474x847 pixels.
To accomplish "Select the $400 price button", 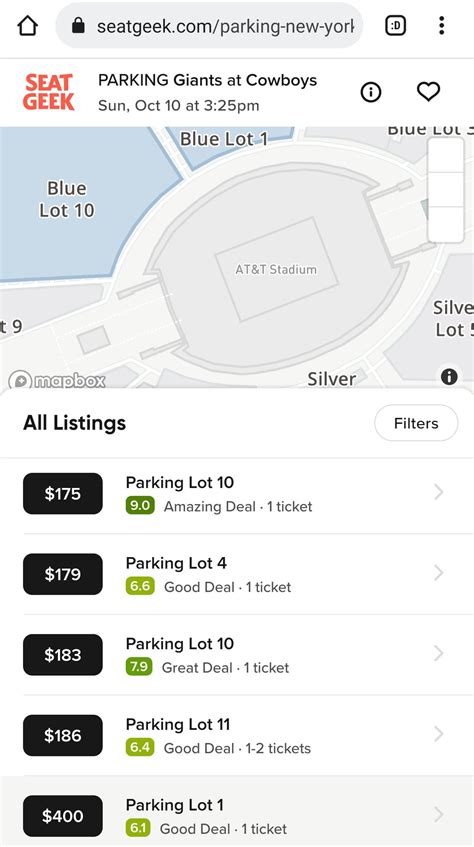I will (x=63, y=816).
